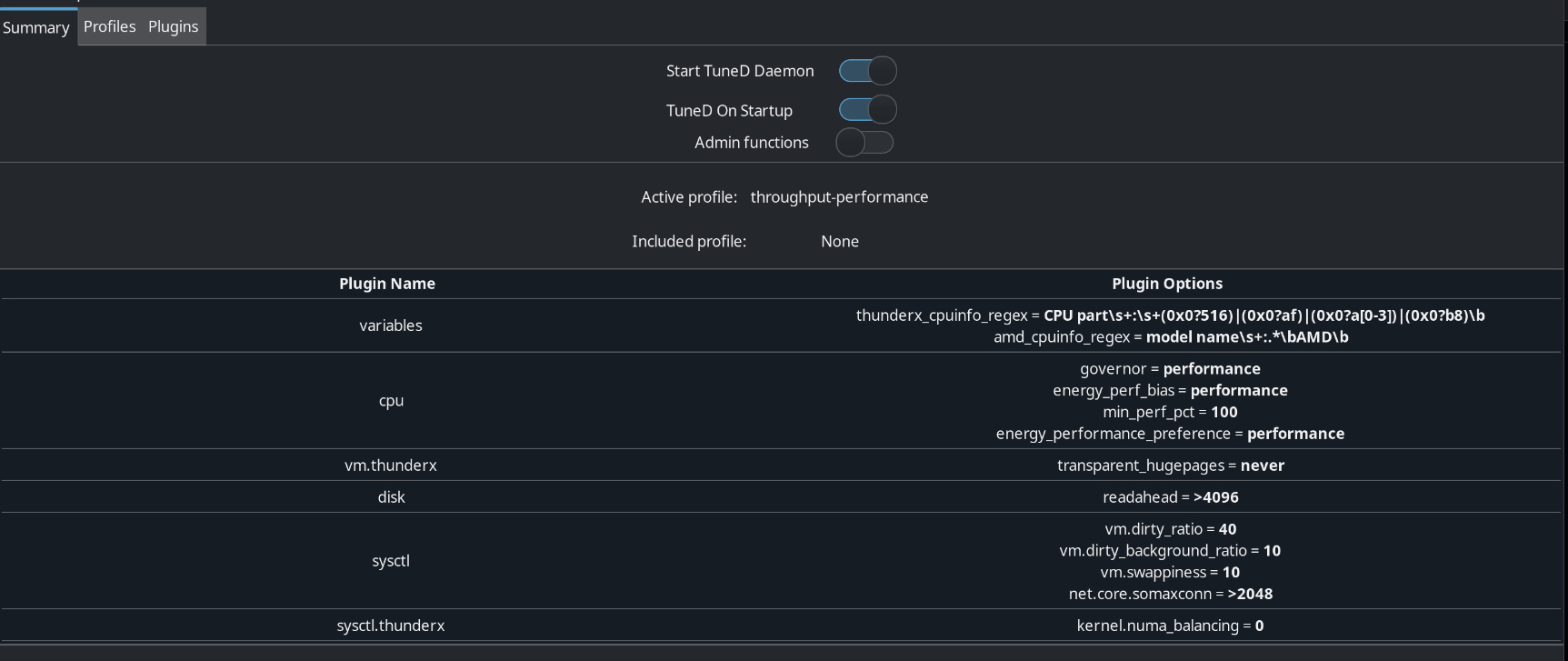This screenshot has height=661, width=1568.
Task: Select the variables plugin row
Action: (391, 325)
